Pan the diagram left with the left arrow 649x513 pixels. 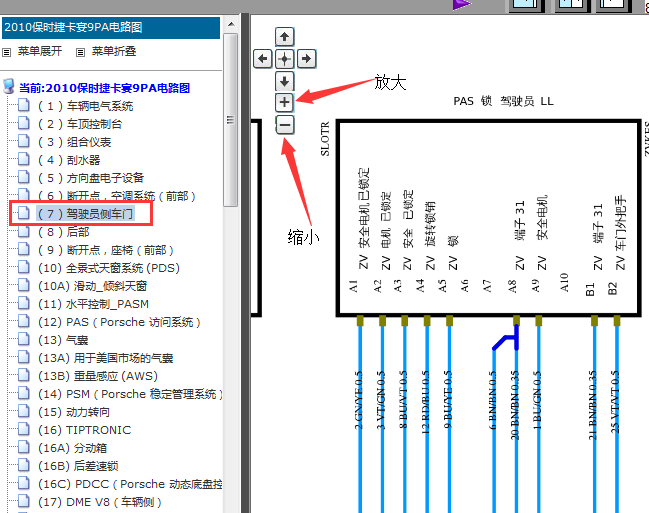(262, 59)
